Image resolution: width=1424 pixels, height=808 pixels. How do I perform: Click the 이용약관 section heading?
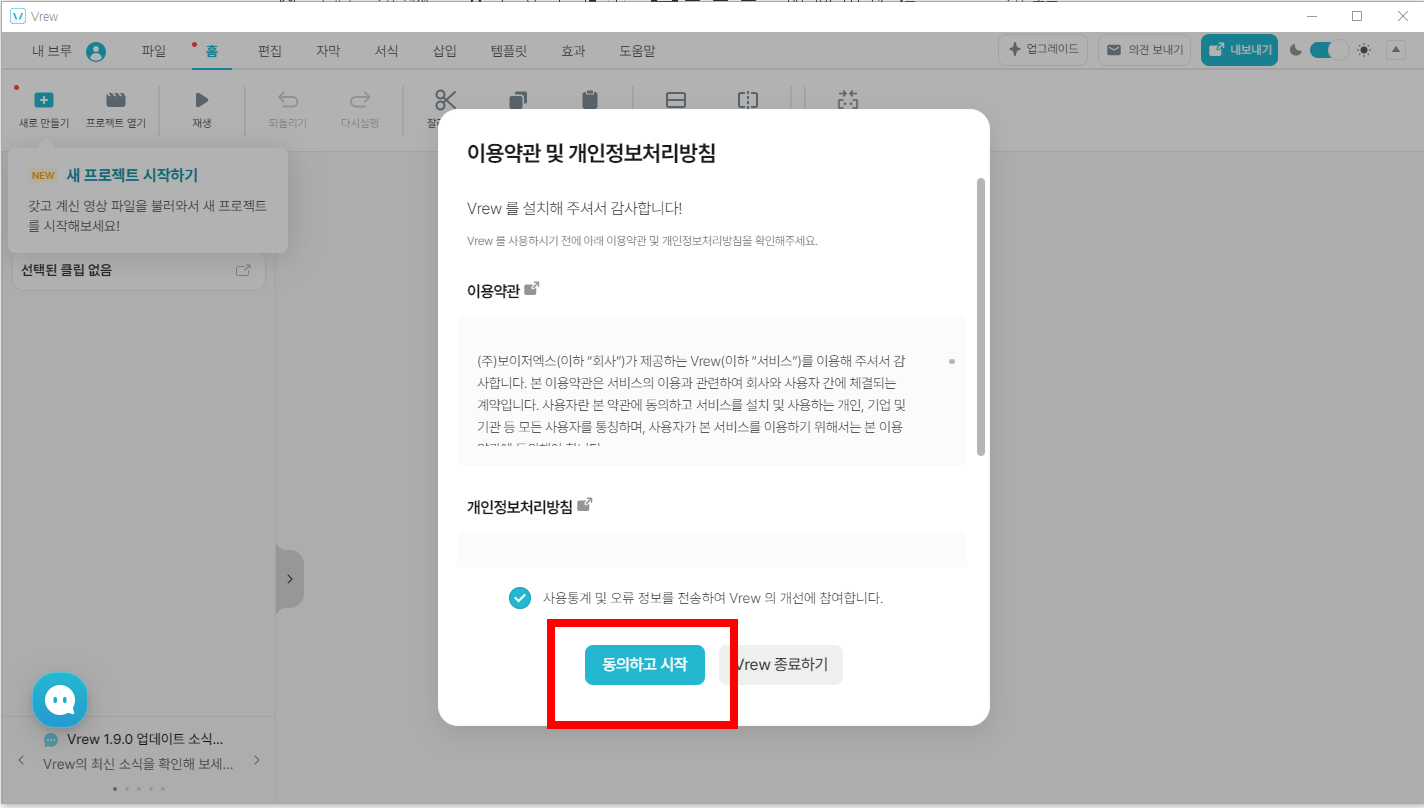tap(493, 290)
